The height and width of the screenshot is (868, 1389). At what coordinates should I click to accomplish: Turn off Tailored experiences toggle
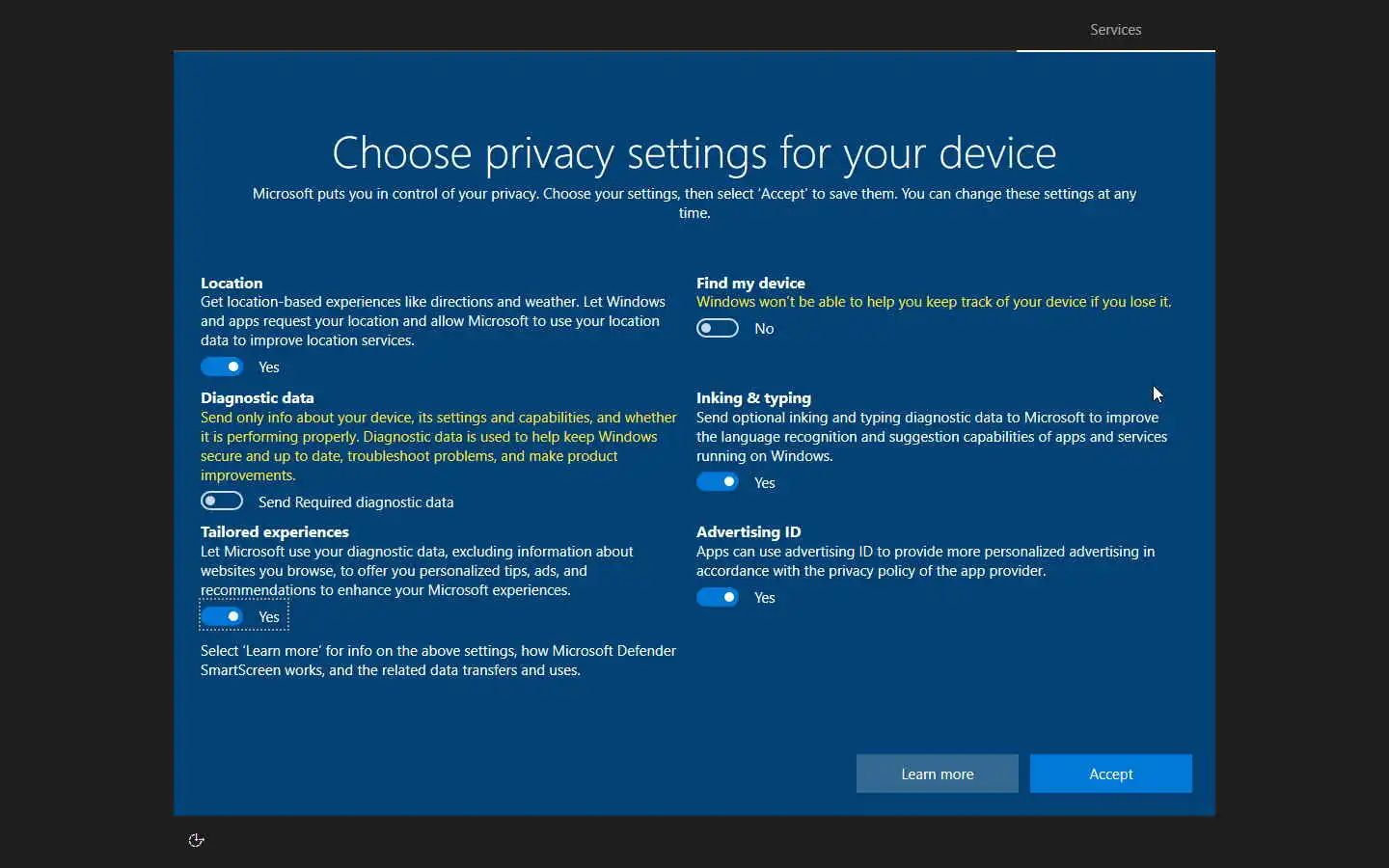click(x=222, y=616)
